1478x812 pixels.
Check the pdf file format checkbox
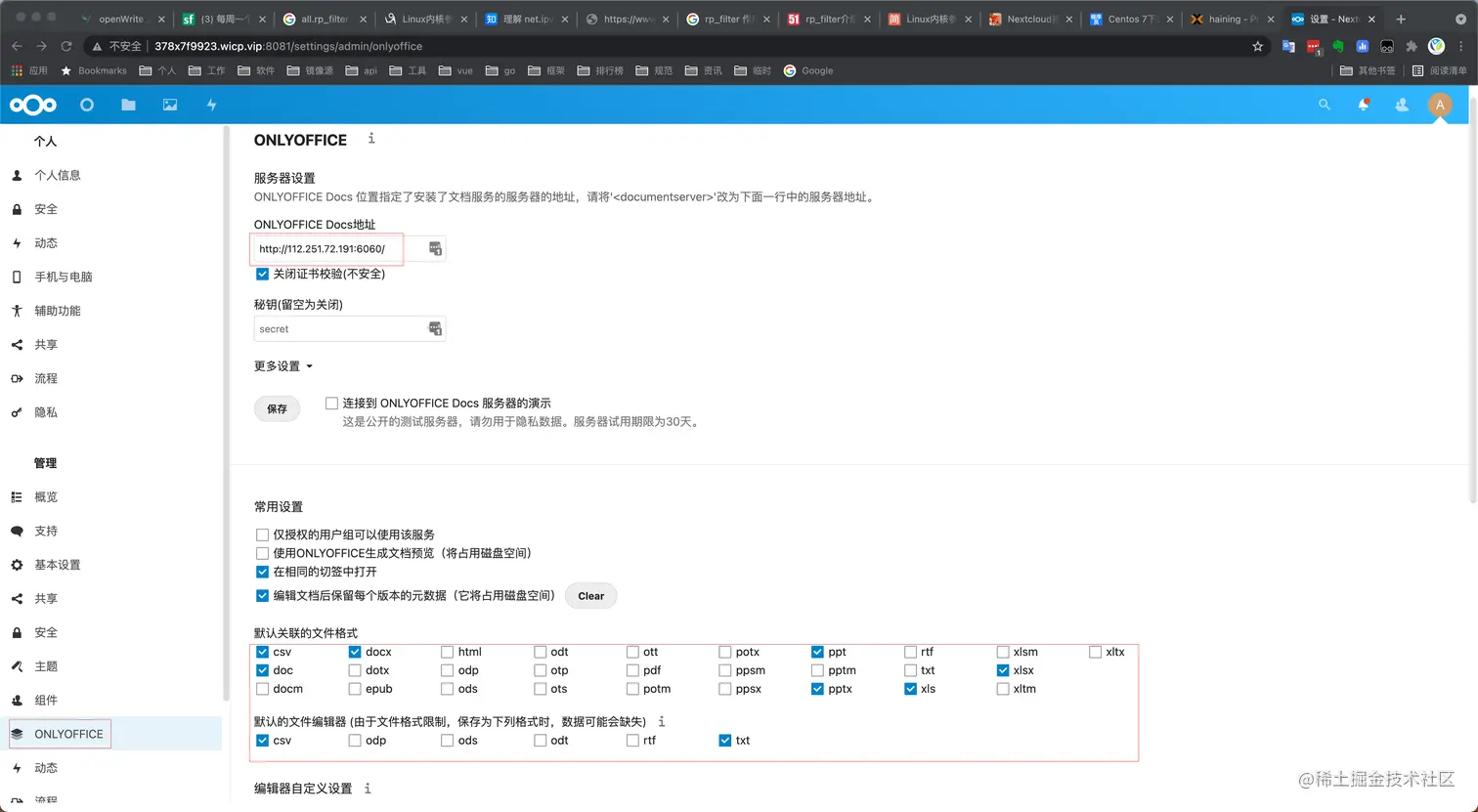point(632,670)
